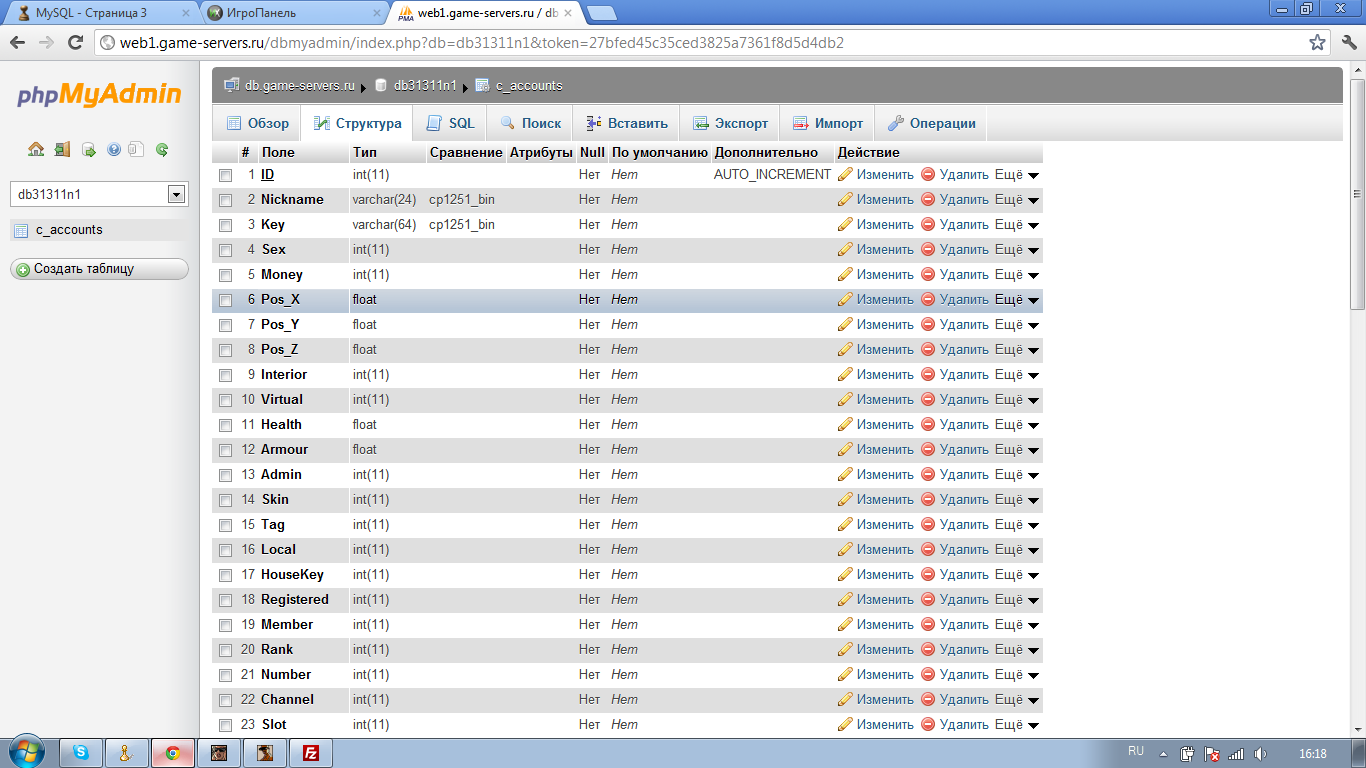Open the query window icon in sidebar
Image resolution: width=1366 pixels, height=768 pixels.
[x=88, y=150]
